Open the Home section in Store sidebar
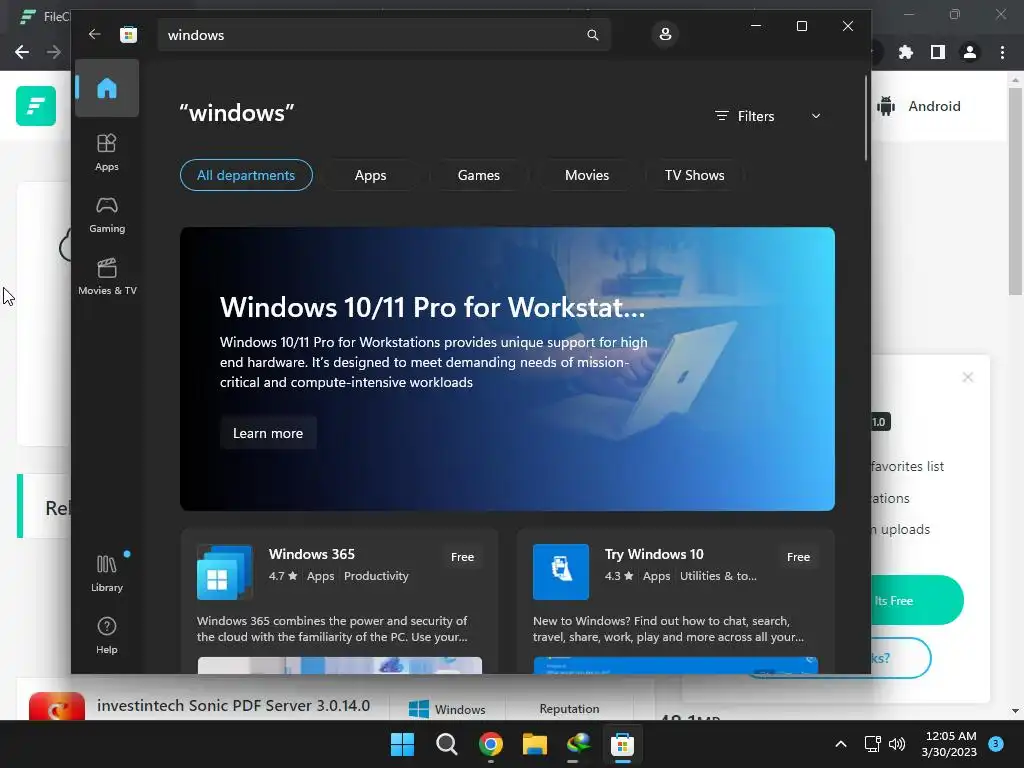The height and width of the screenshot is (768, 1024). click(106, 88)
